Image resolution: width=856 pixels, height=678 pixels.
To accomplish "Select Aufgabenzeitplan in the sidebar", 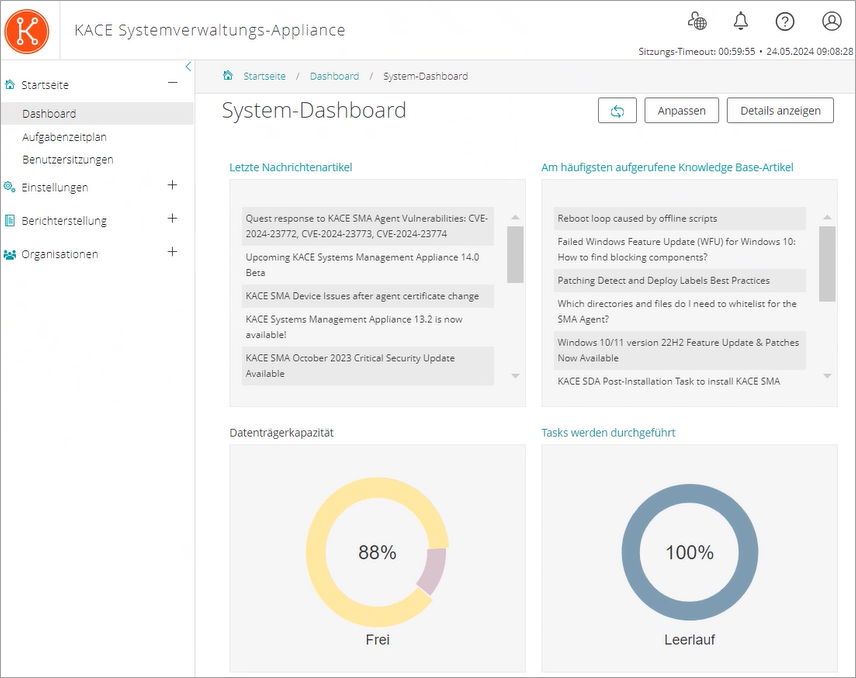I will pyautogui.click(x=64, y=137).
